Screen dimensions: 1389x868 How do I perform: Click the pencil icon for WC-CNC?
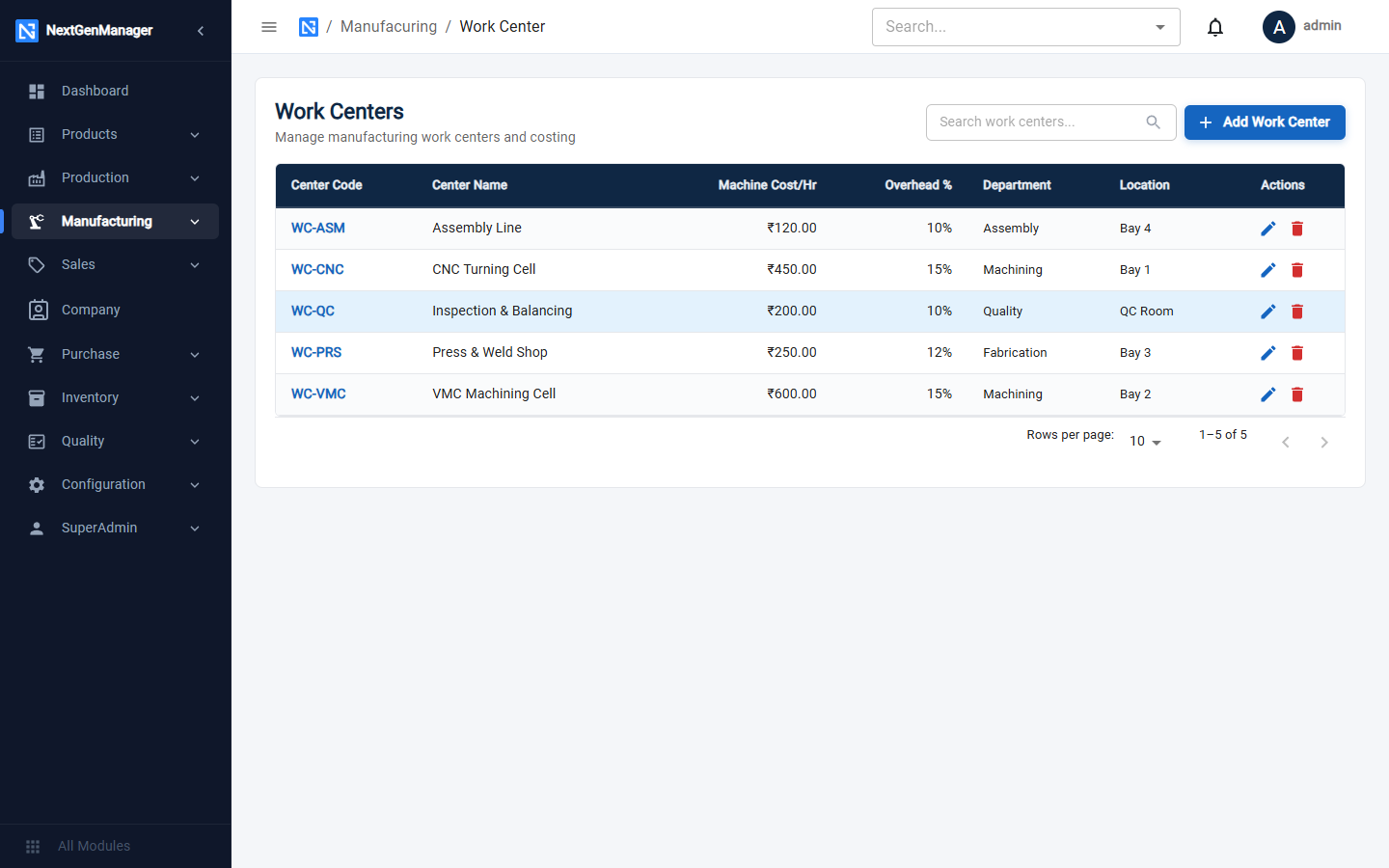point(1268,270)
